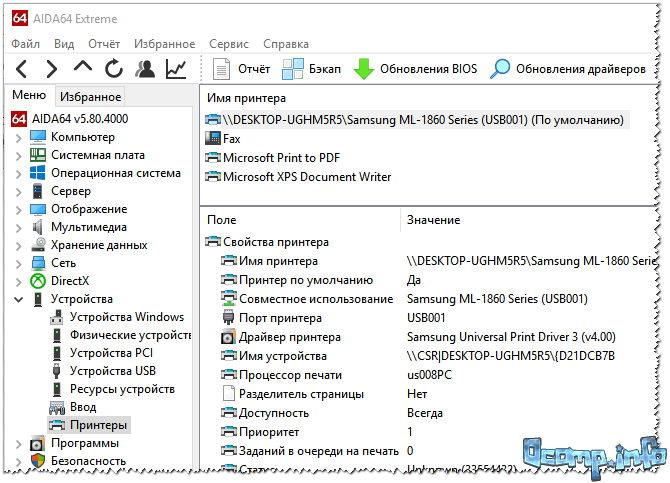The height and width of the screenshot is (483, 670).
Task: Click the Программы icon in tree
Action: [x=38, y=443]
